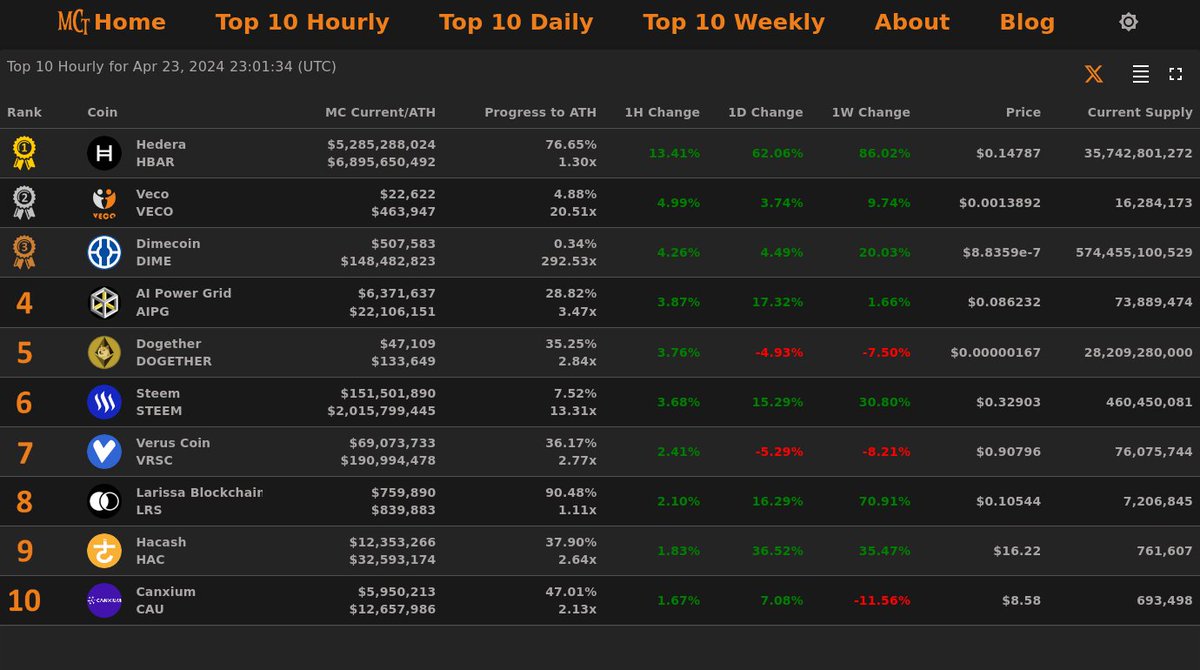Click Hacash's 36.52% daily change
The height and width of the screenshot is (670, 1200).
point(777,551)
